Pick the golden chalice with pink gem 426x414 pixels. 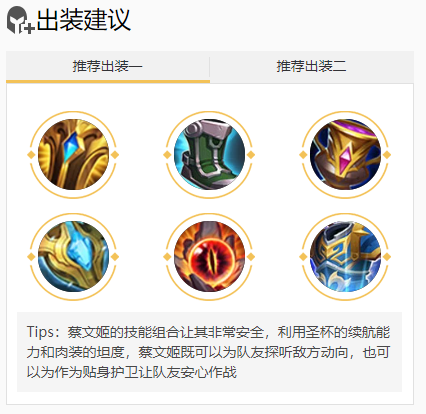point(345,155)
